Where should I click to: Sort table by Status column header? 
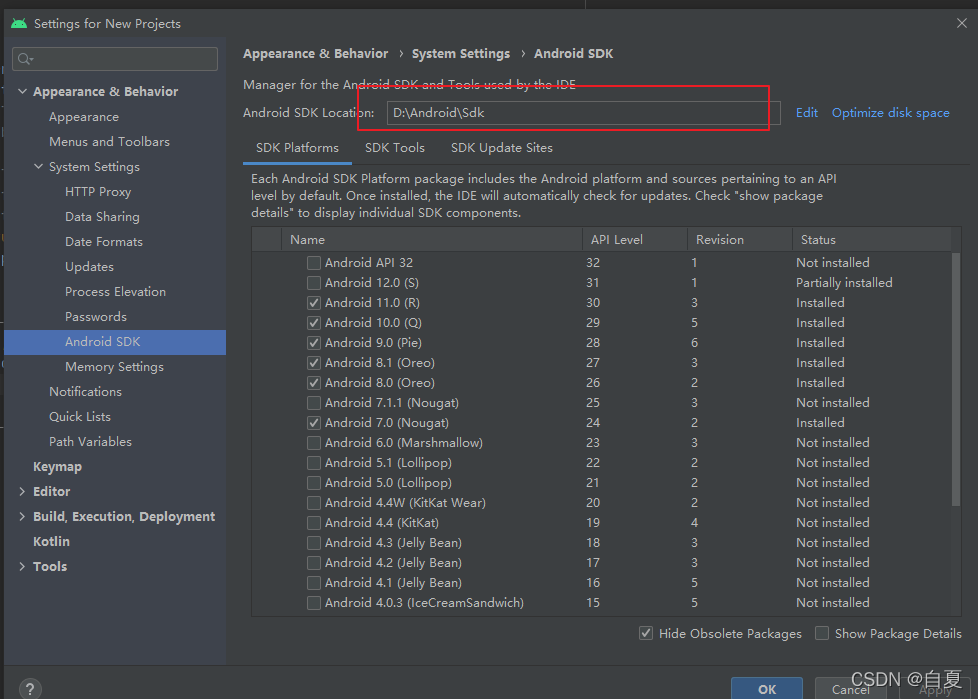pyautogui.click(x=872, y=239)
